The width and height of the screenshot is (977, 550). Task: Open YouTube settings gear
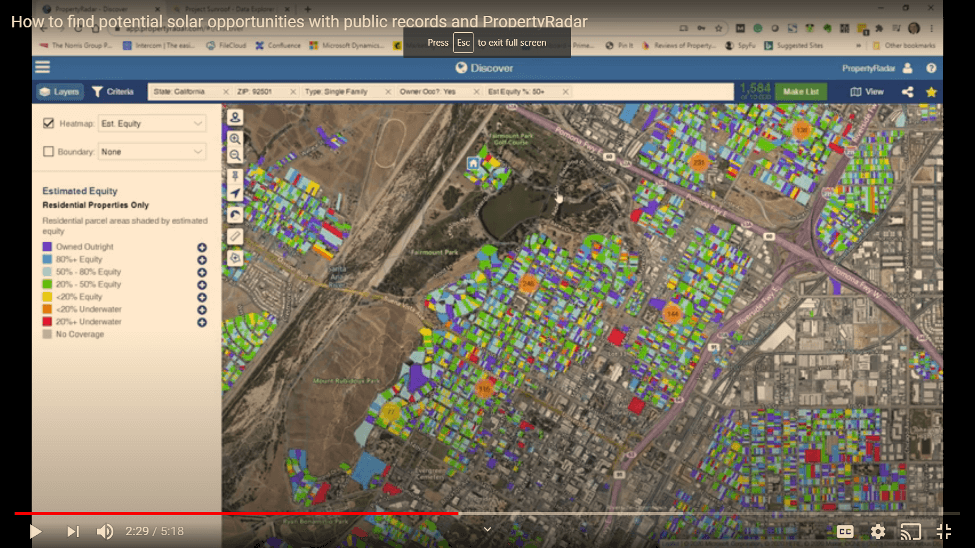click(878, 531)
